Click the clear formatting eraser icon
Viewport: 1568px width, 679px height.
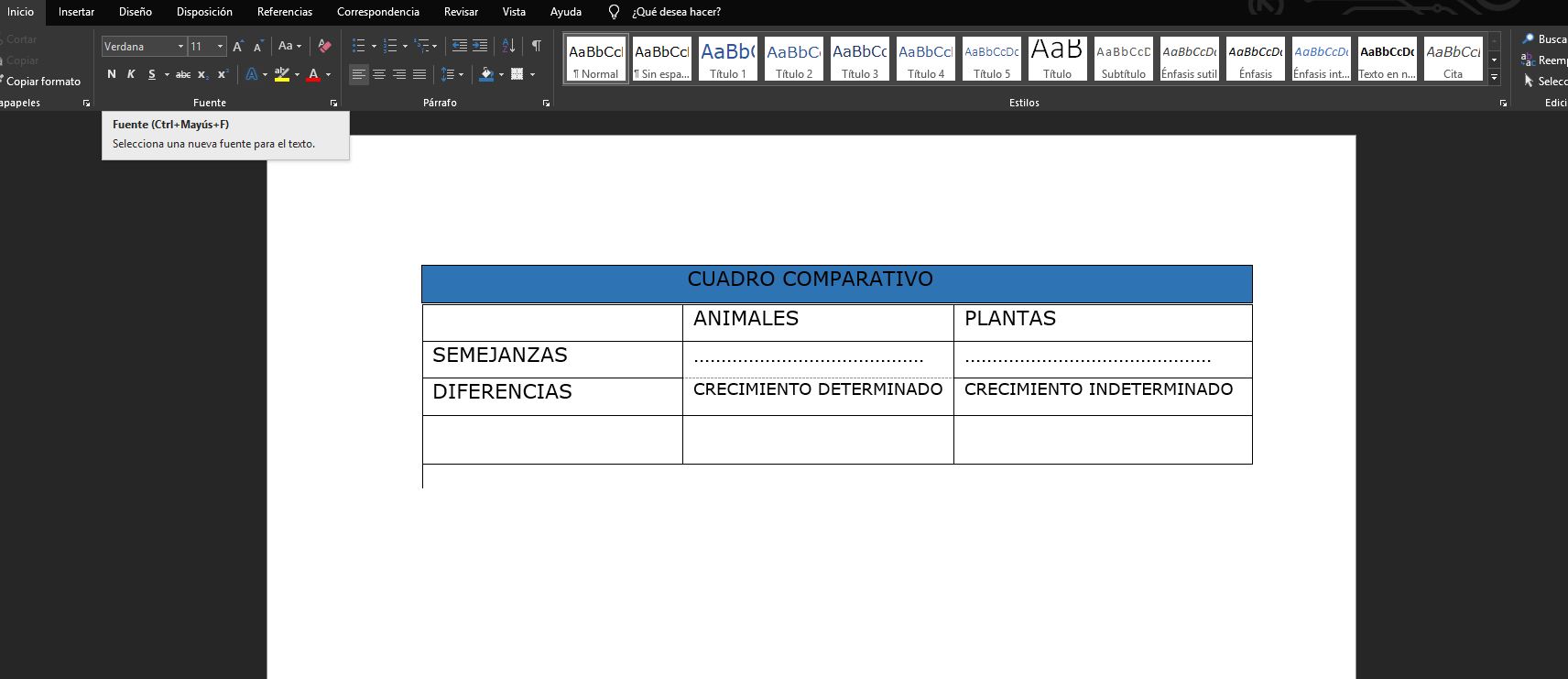[x=324, y=46]
